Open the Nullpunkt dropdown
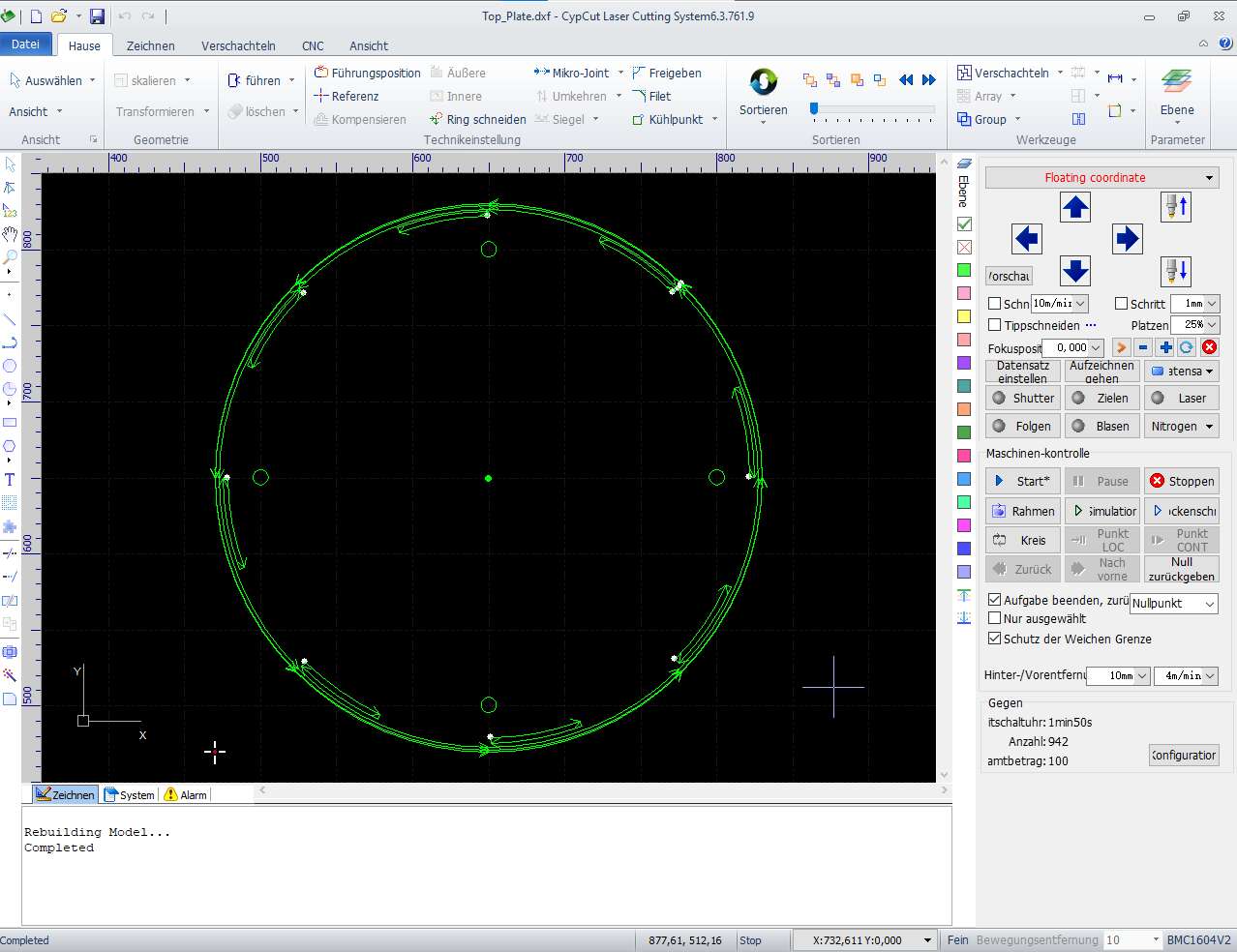The width and height of the screenshot is (1237, 952). 1173,604
